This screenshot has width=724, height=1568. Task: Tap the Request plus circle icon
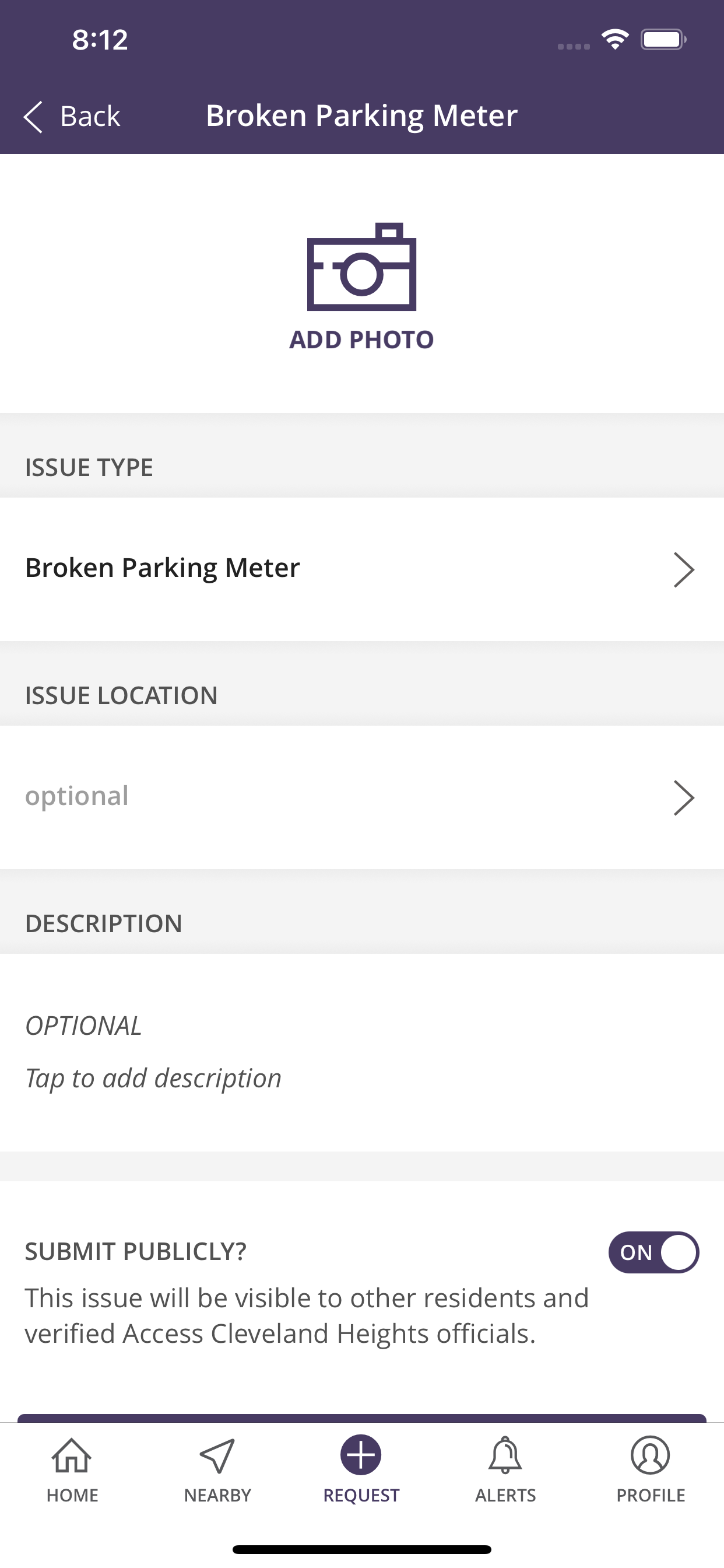click(x=361, y=1455)
